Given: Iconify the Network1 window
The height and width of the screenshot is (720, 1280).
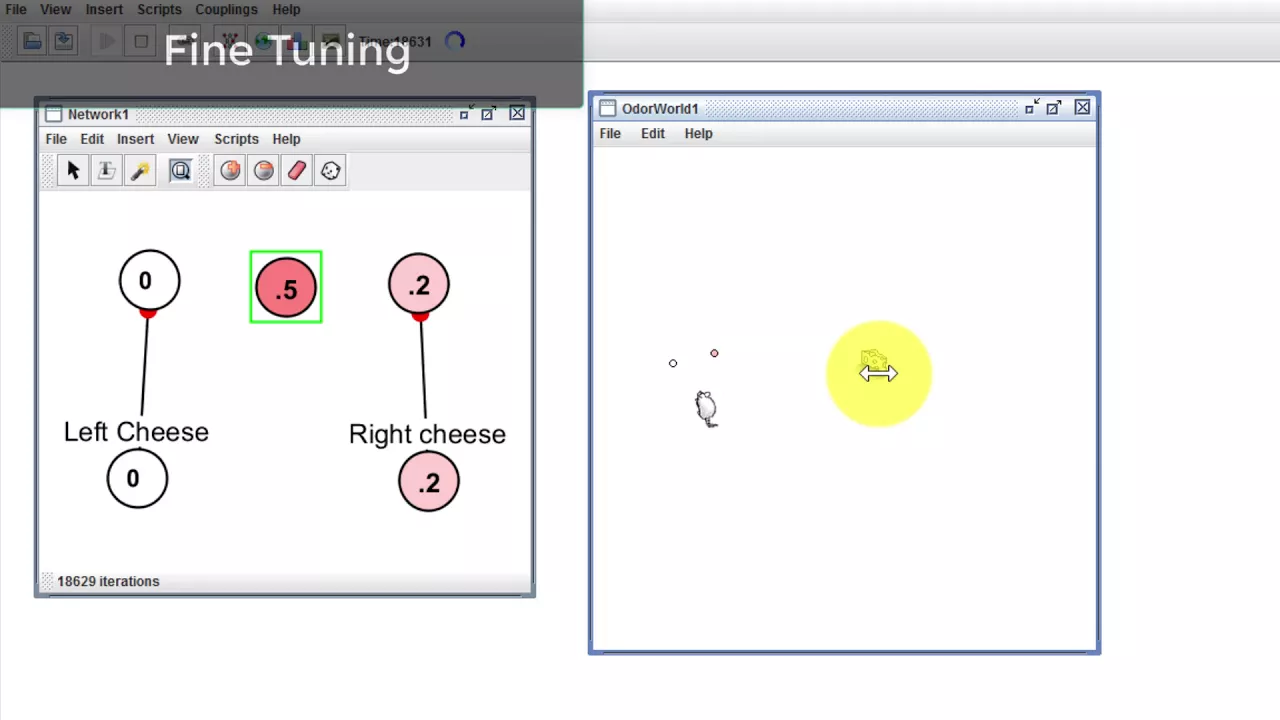Looking at the screenshot, I should [465, 113].
